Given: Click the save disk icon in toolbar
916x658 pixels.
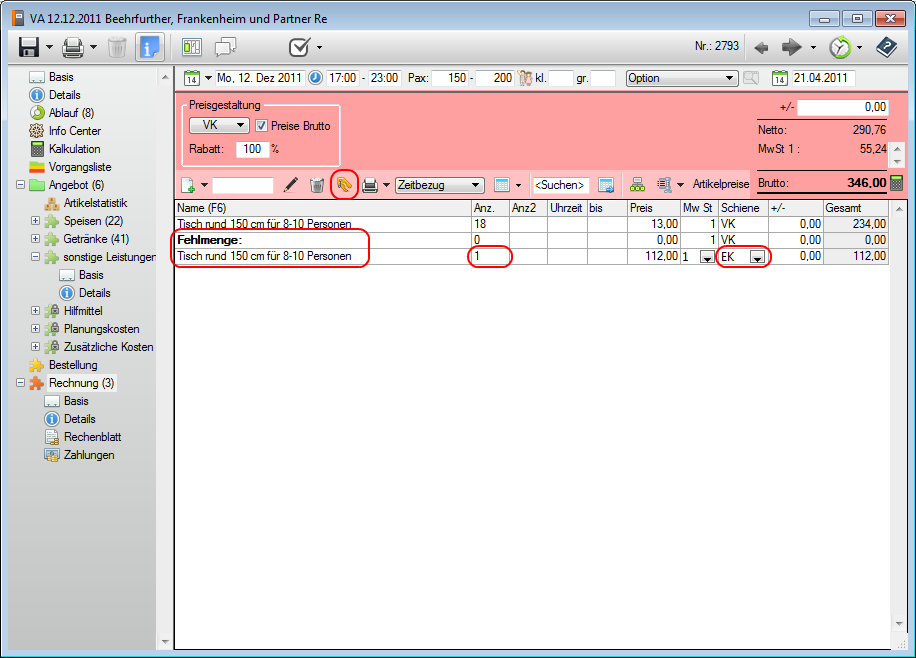Looking at the screenshot, I should pyautogui.click(x=28, y=47).
